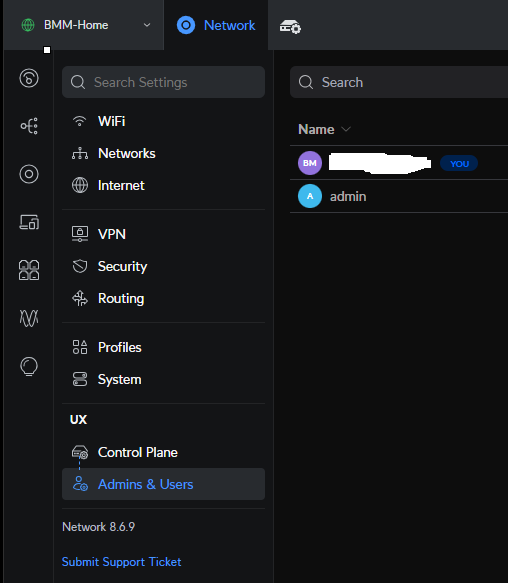The width and height of the screenshot is (508, 583).
Task: Open the Topology icon in left rail
Action: pos(29,126)
